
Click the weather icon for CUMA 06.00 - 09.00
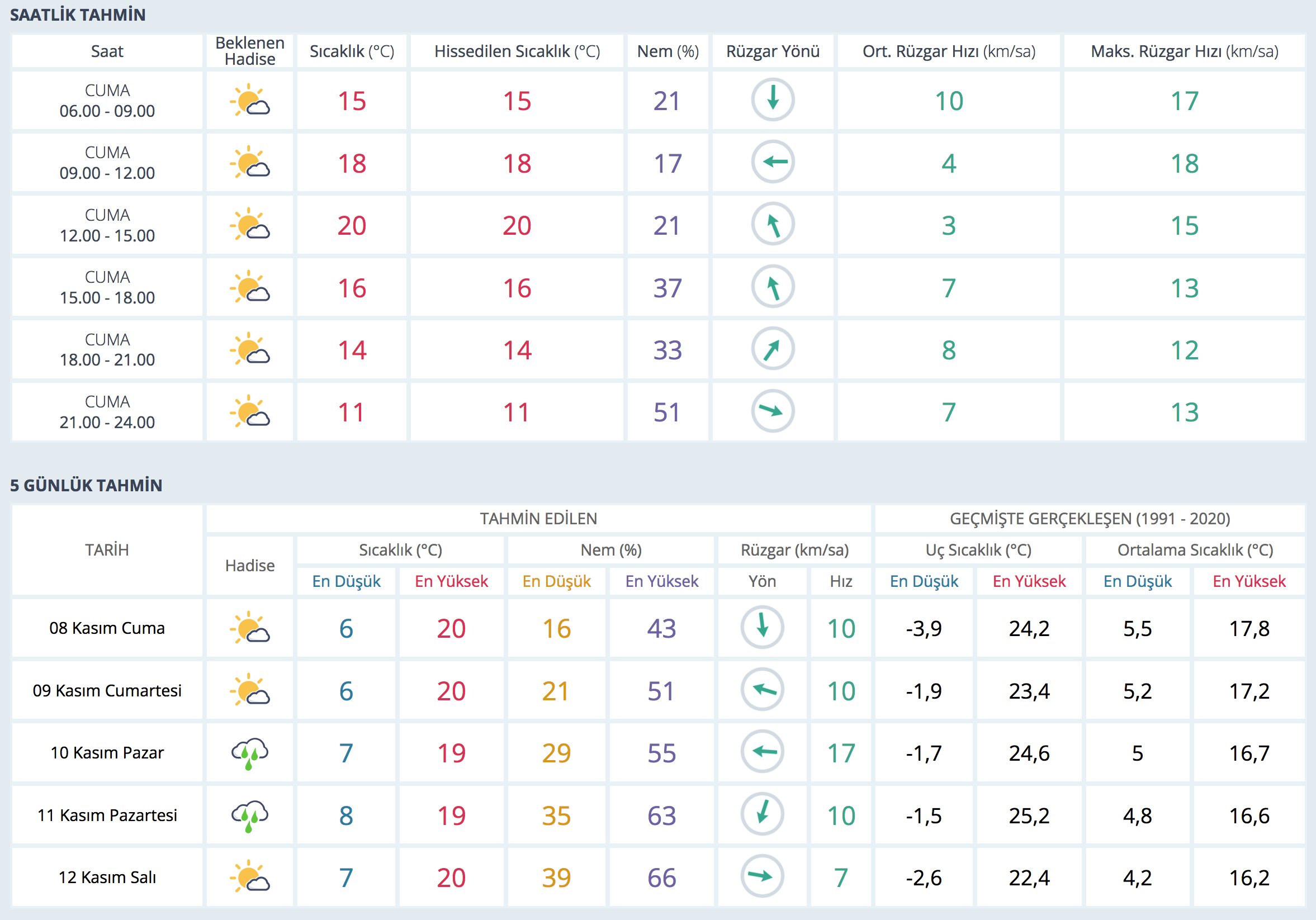[x=250, y=100]
